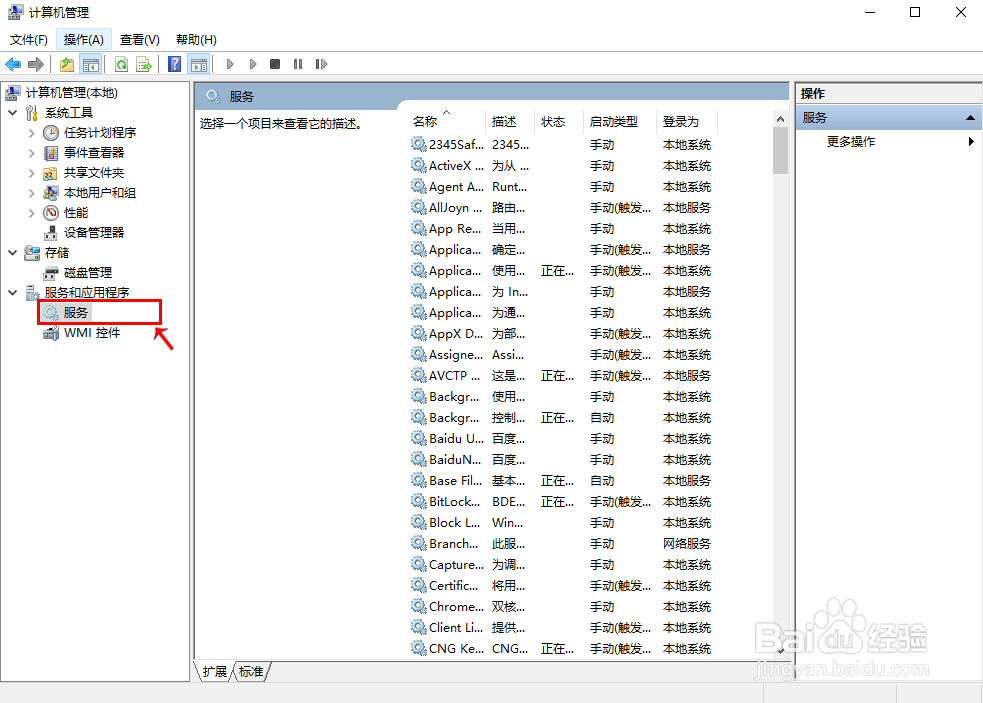Open the 帮助(H) menu

pyautogui.click(x=196, y=40)
